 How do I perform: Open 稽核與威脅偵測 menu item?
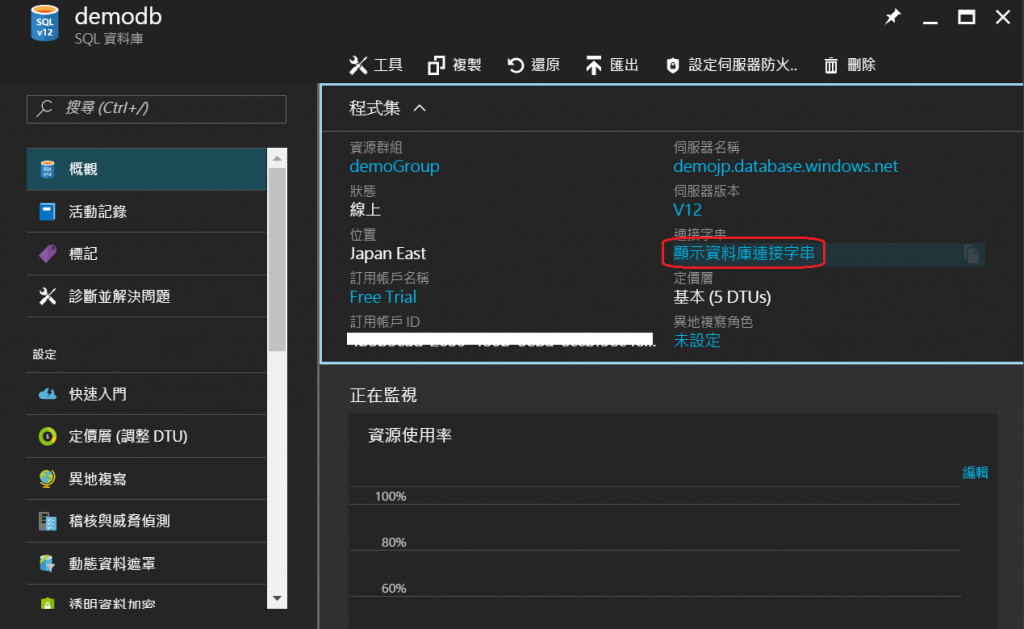[146, 521]
